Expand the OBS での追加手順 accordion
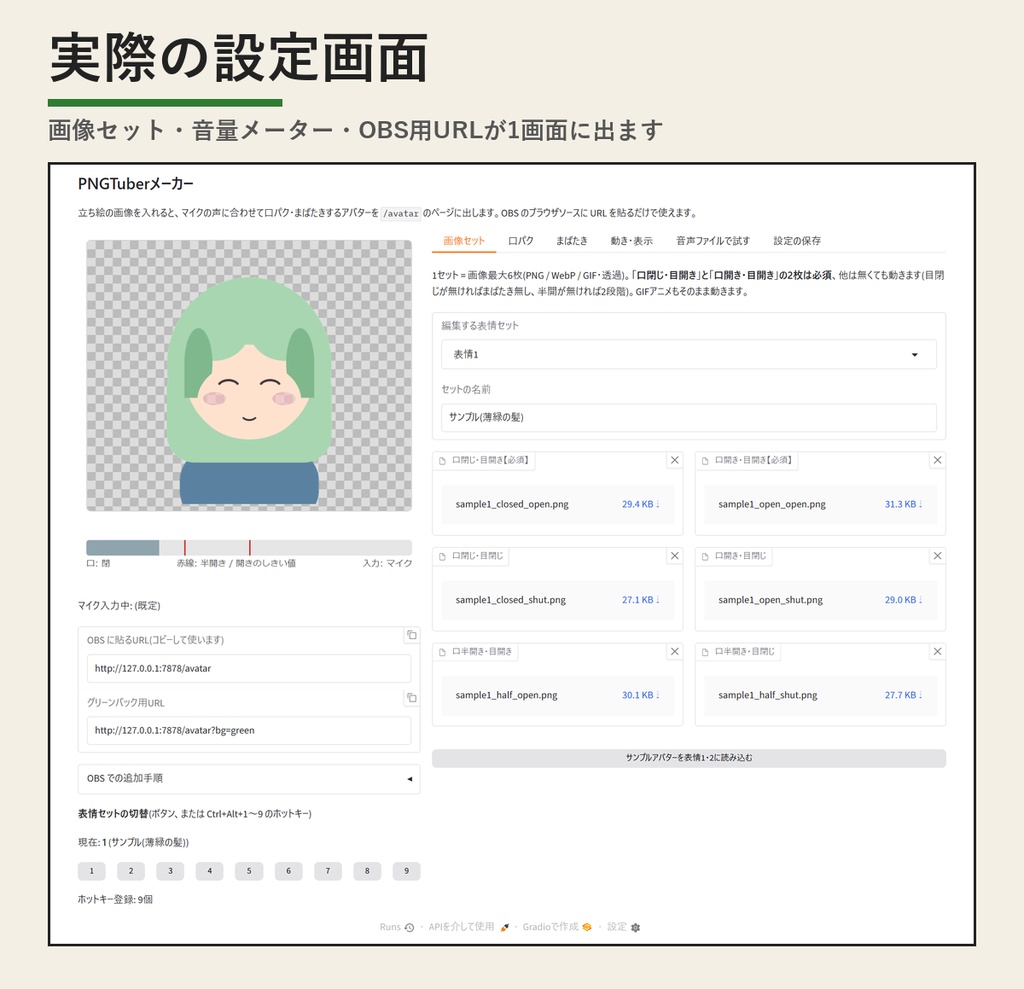 tap(249, 779)
